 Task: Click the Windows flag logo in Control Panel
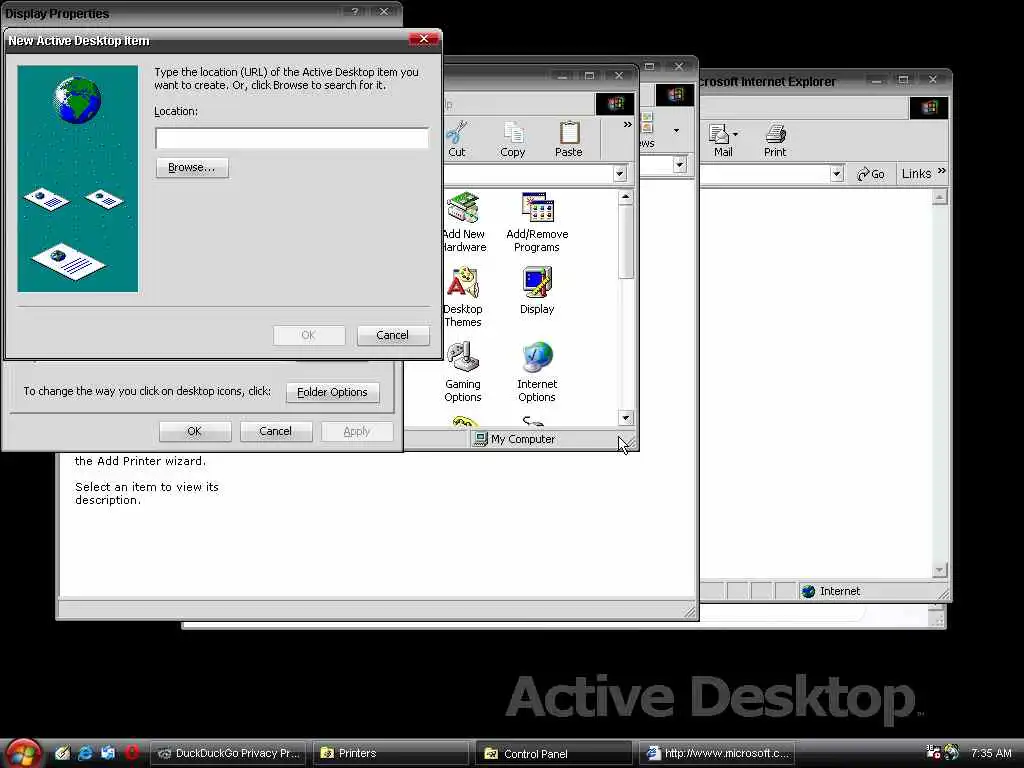[x=615, y=103]
